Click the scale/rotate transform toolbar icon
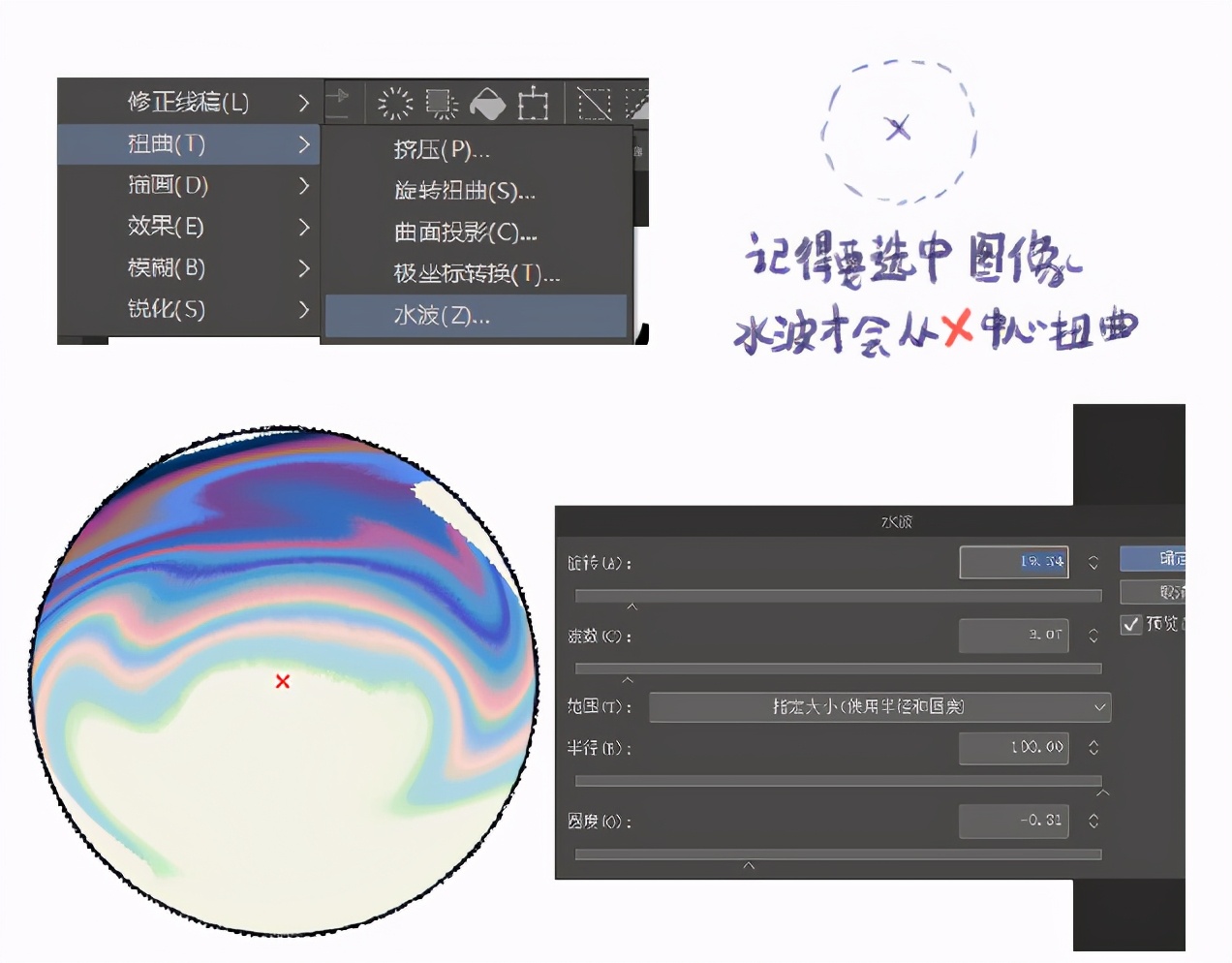The width and height of the screenshot is (1232, 963). [x=533, y=103]
